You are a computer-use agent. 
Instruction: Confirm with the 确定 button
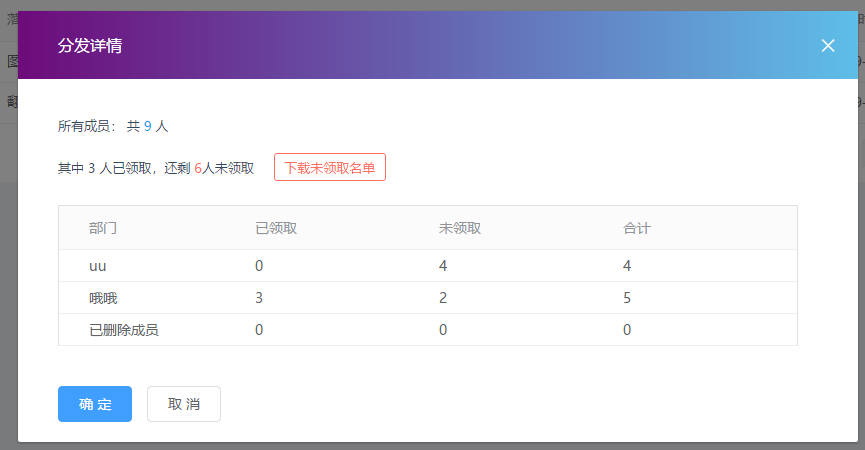(x=95, y=404)
